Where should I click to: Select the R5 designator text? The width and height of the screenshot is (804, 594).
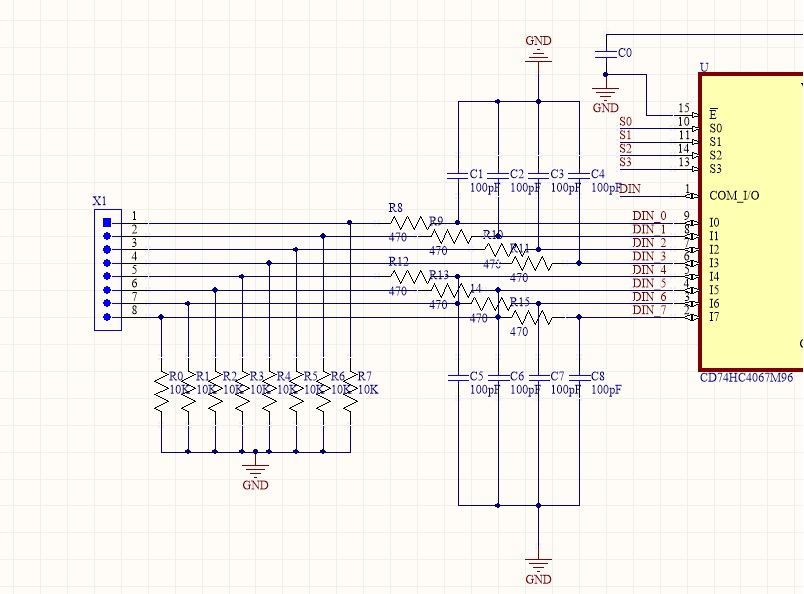311,377
